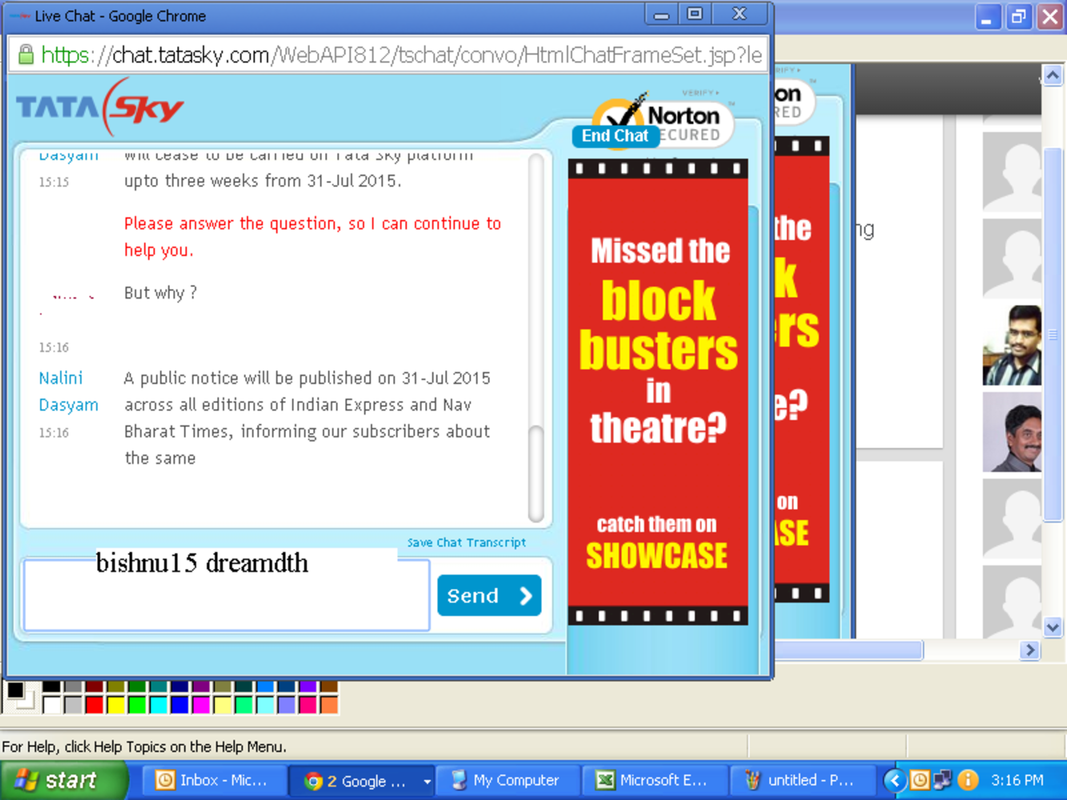Click the Outlook tray icon

[x=919, y=780]
